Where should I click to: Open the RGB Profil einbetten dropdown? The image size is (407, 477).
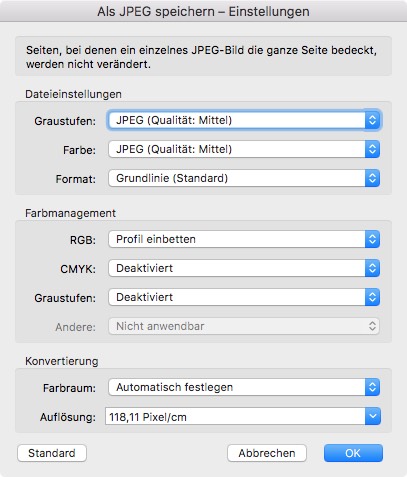coord(244,239)
